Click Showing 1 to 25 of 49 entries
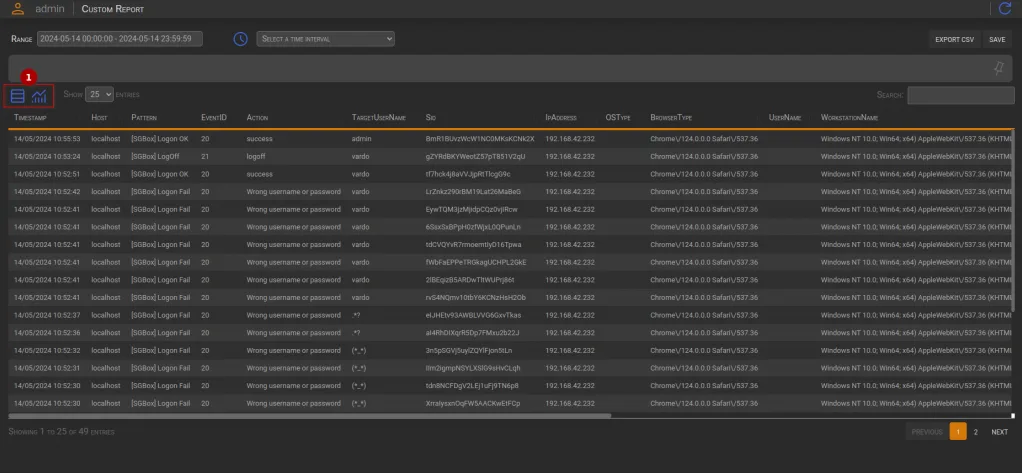This screenshot has height=474, width=1022. tap(62, 432)
